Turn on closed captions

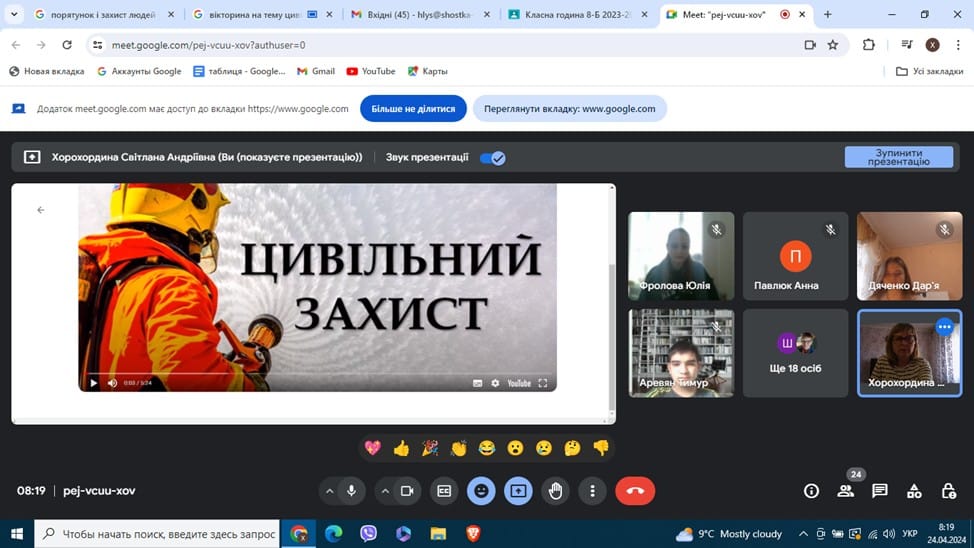[444, 491]
